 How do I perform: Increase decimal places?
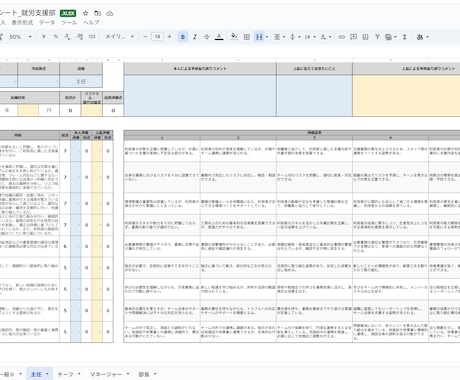[x=80, y=37]
